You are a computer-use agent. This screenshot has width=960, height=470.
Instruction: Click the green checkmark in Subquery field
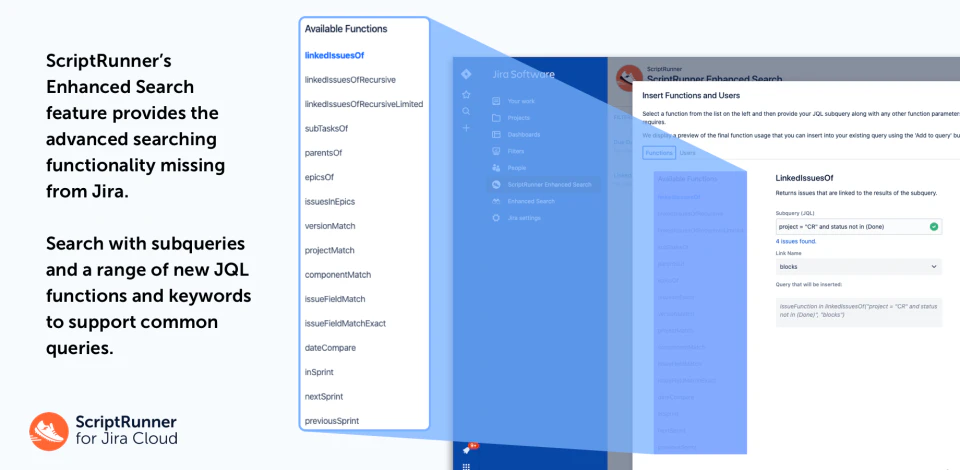click(934, 226)
